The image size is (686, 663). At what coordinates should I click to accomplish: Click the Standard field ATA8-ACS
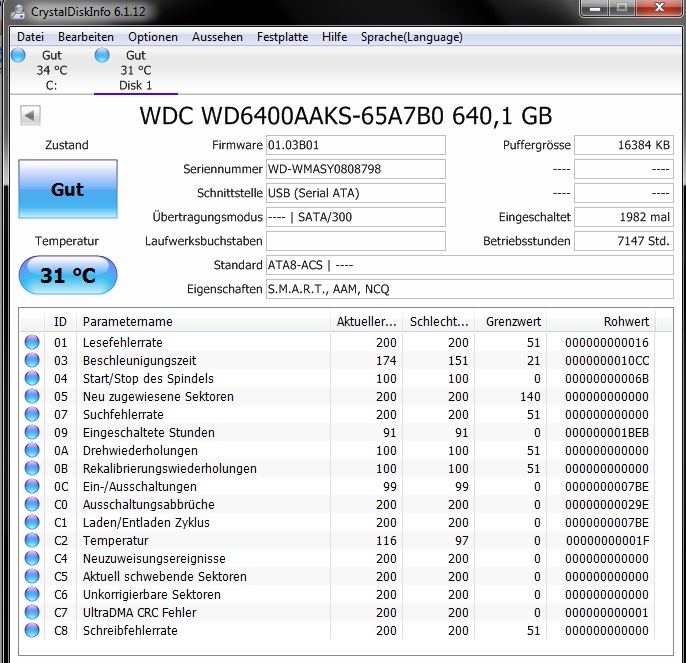pos(469,265)
